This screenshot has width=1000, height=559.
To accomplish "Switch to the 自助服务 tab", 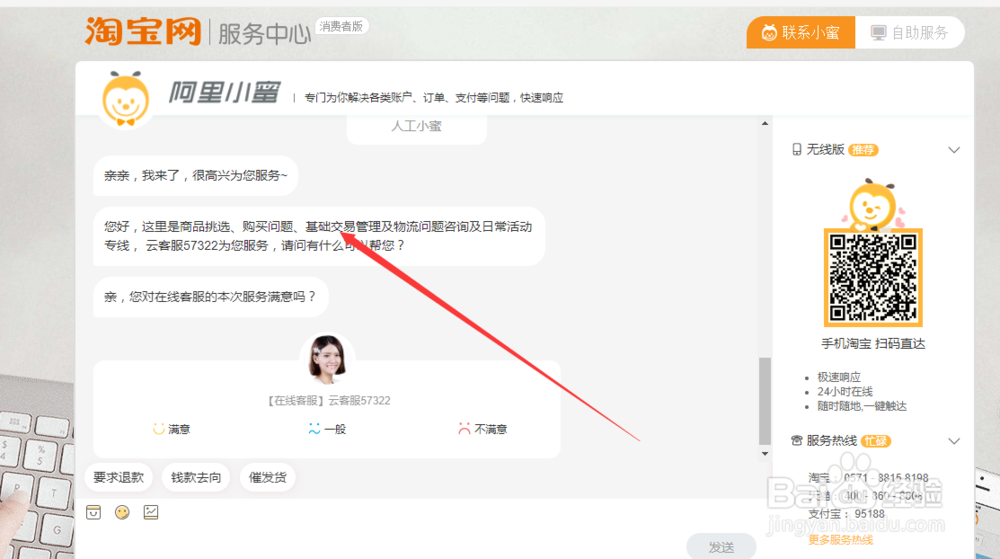I will pos(910,33).
